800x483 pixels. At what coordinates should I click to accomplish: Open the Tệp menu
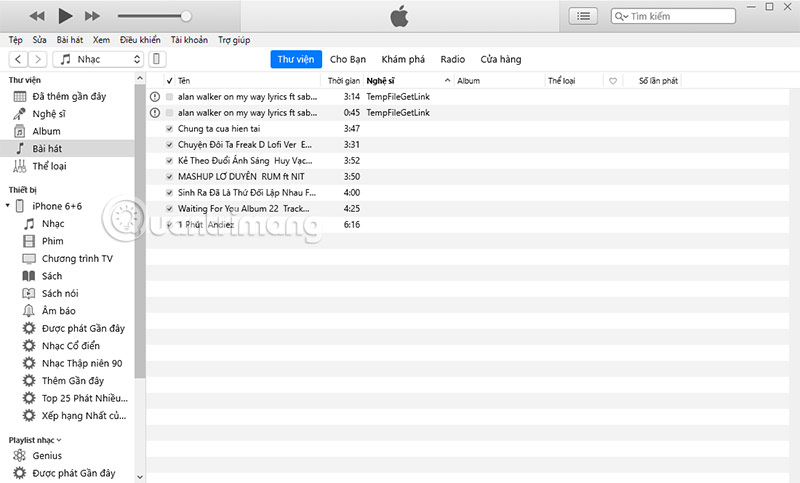coord(15,40)
